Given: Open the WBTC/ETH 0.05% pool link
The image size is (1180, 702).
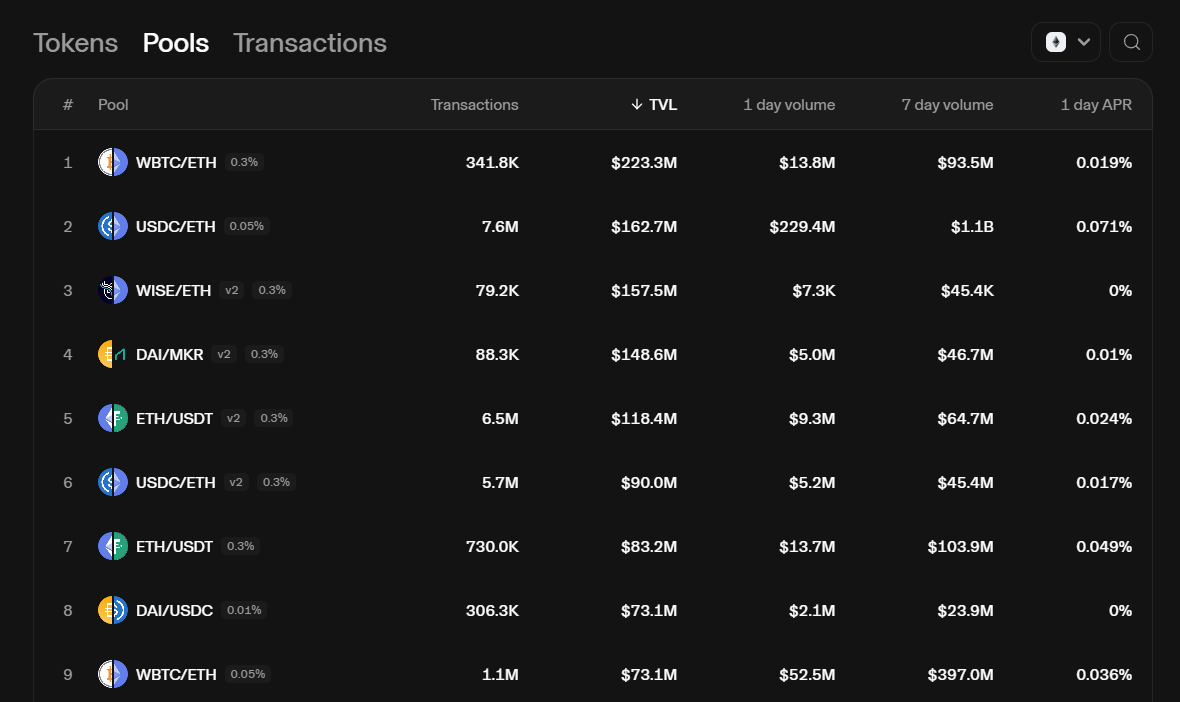Looking at the screenshot, I should (176, 674).
